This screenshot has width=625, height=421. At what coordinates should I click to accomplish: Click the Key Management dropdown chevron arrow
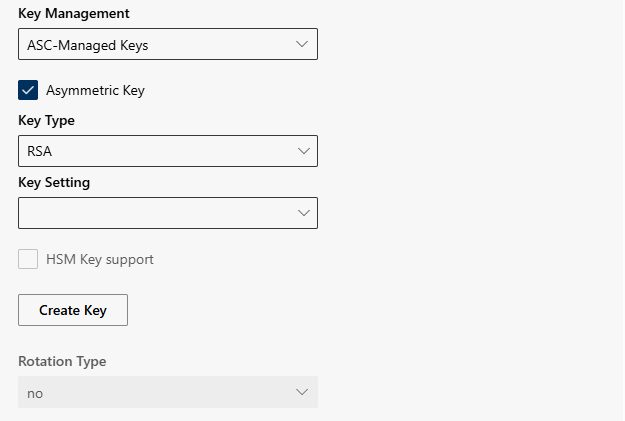coord(302,45)
